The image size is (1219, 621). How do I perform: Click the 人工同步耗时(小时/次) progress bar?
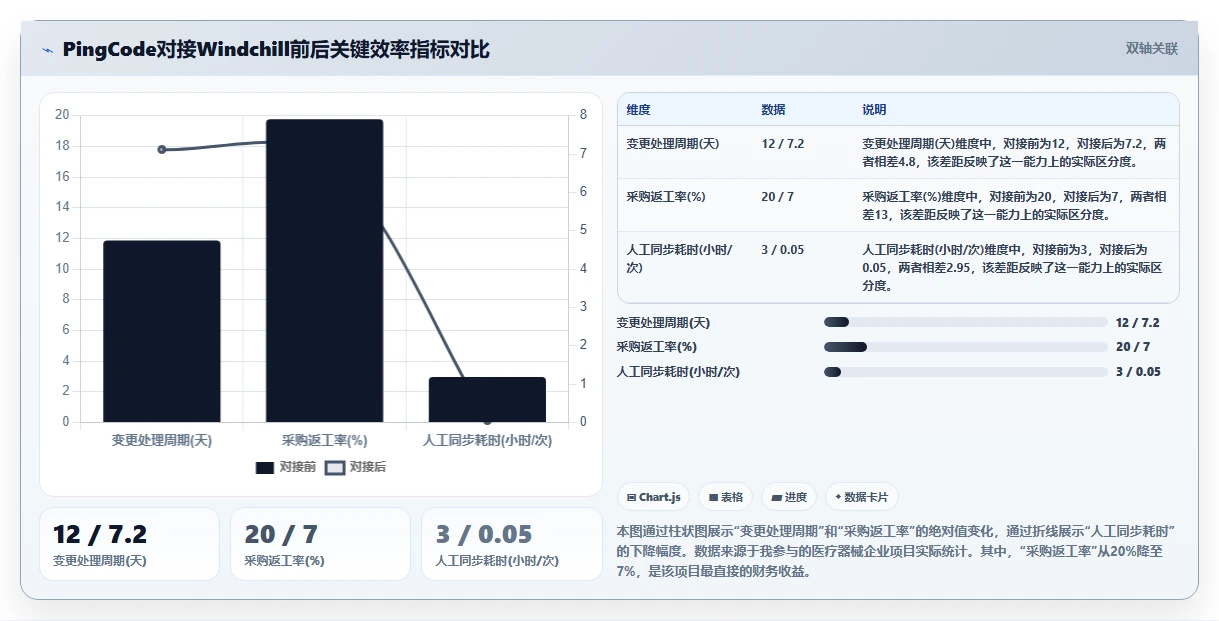(966, 372)
